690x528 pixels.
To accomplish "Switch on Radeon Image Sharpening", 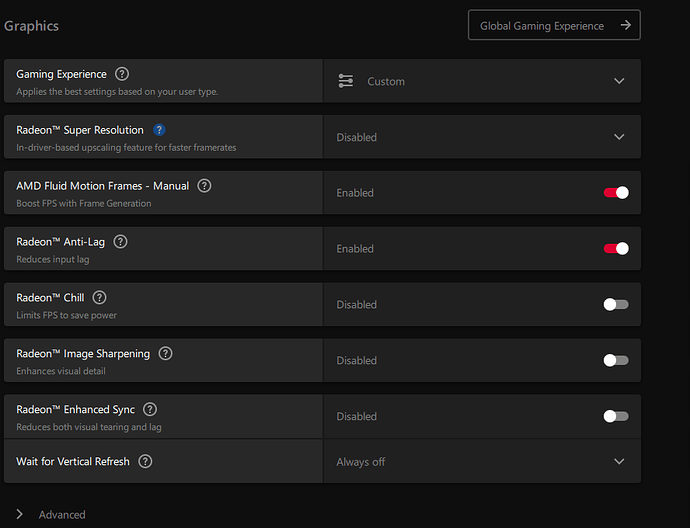I will [616, 360].
